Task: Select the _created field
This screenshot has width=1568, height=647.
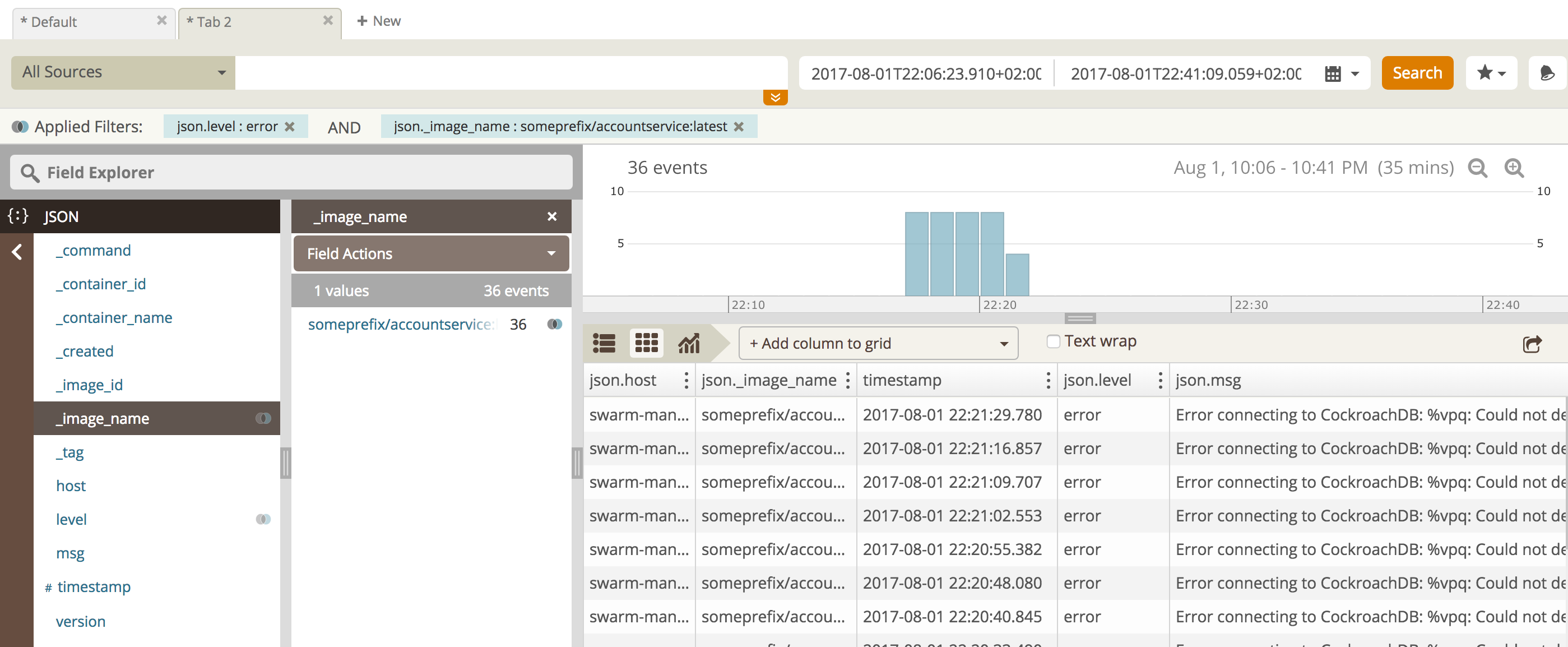Action: (85, 352)
